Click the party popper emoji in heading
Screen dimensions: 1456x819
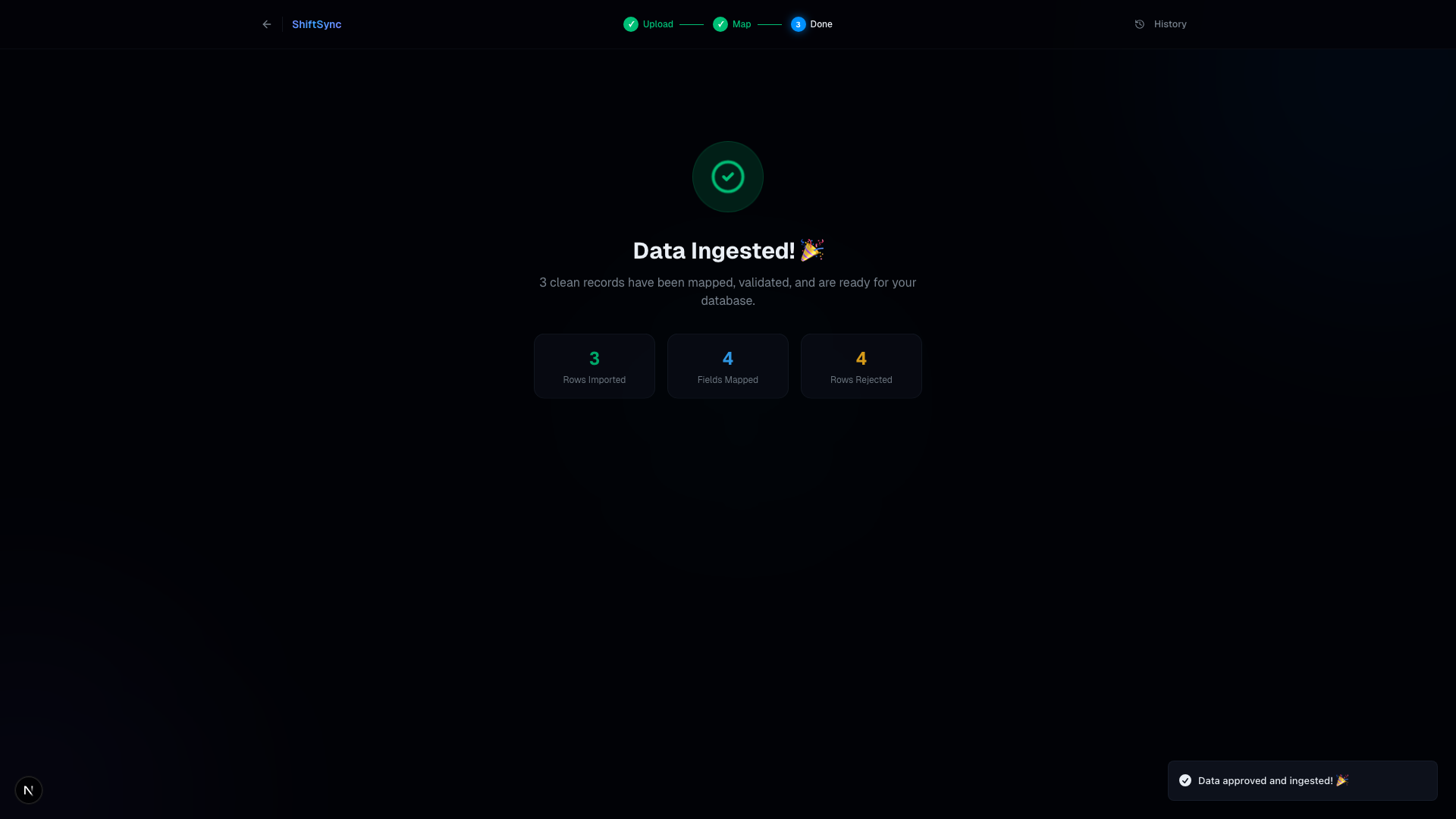[812, 250]
